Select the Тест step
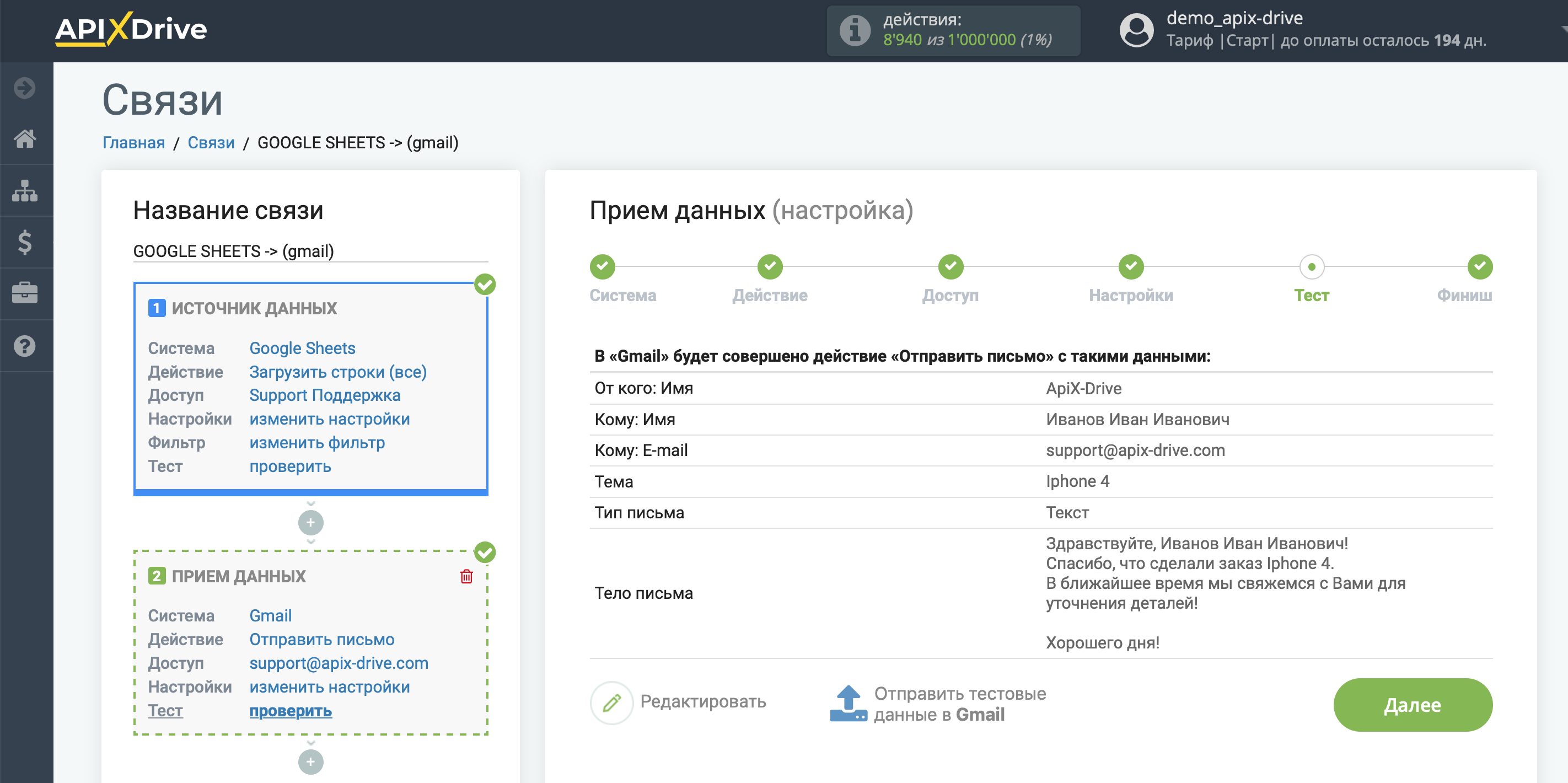Viewport: 1568px width, 783px height. coord(1311,266)
